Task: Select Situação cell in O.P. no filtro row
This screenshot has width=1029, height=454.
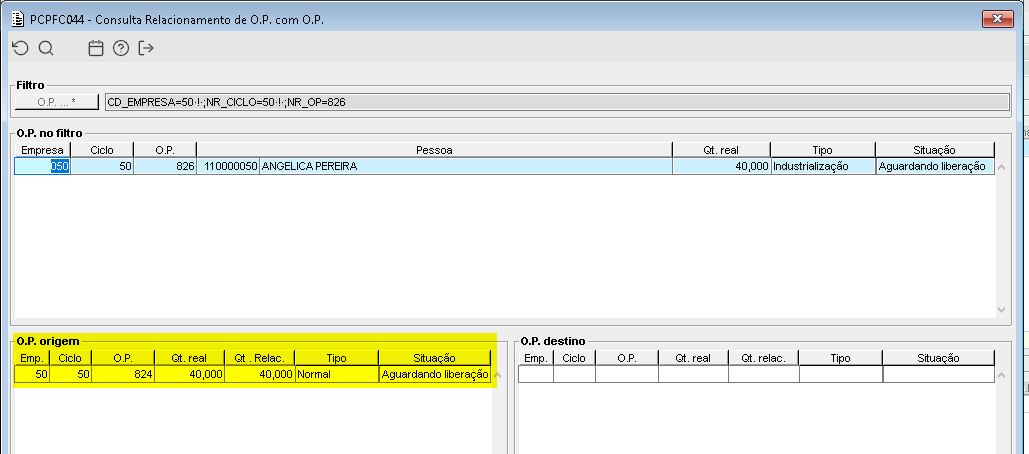Action: pos(934,167)
